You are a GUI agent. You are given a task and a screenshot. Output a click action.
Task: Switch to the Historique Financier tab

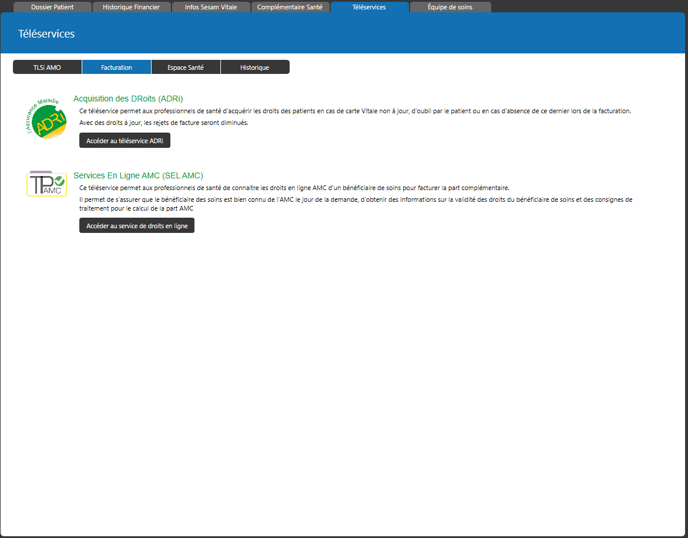coord(131,7)
